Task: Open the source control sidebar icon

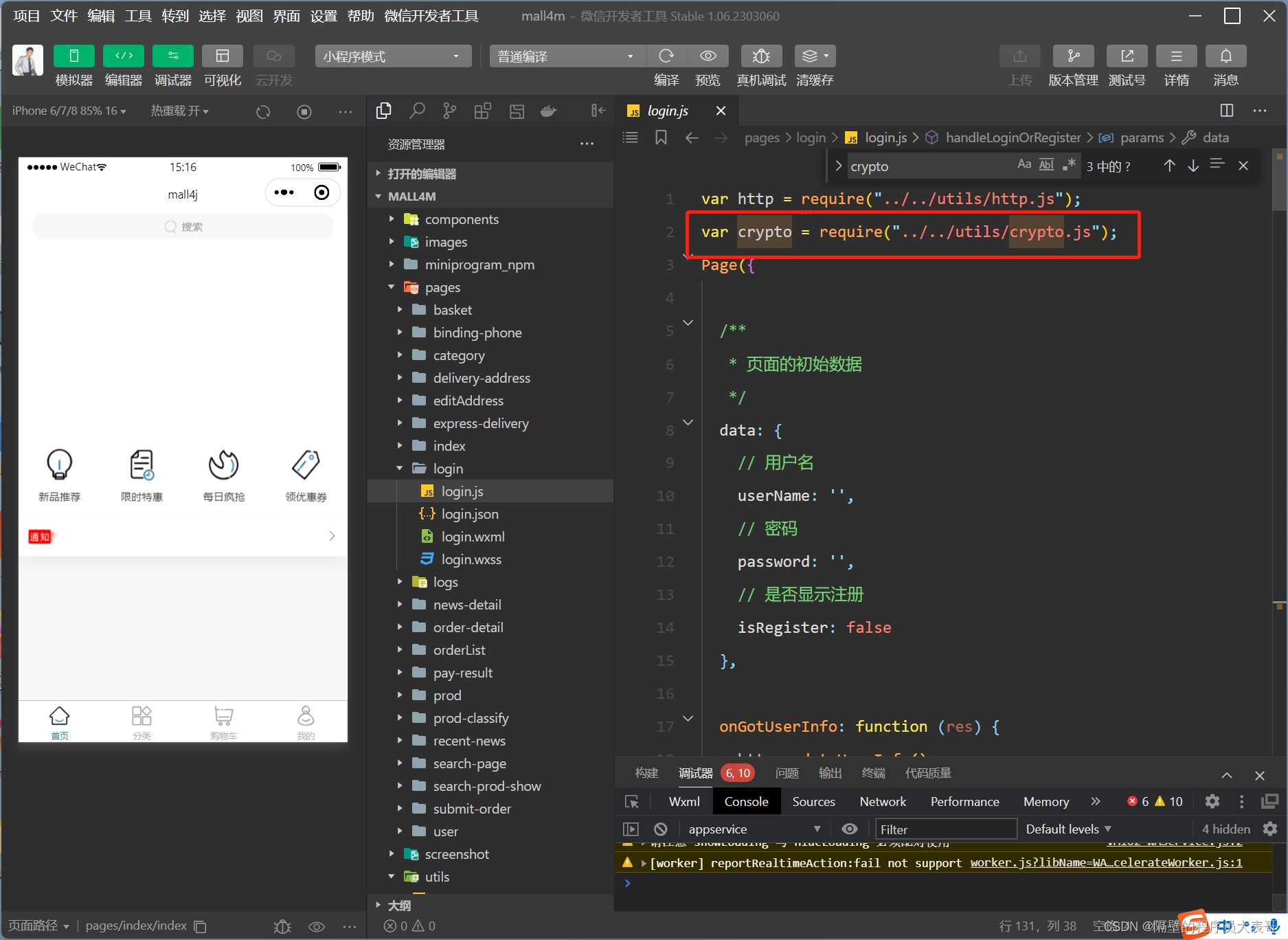Action: point(450,111)
